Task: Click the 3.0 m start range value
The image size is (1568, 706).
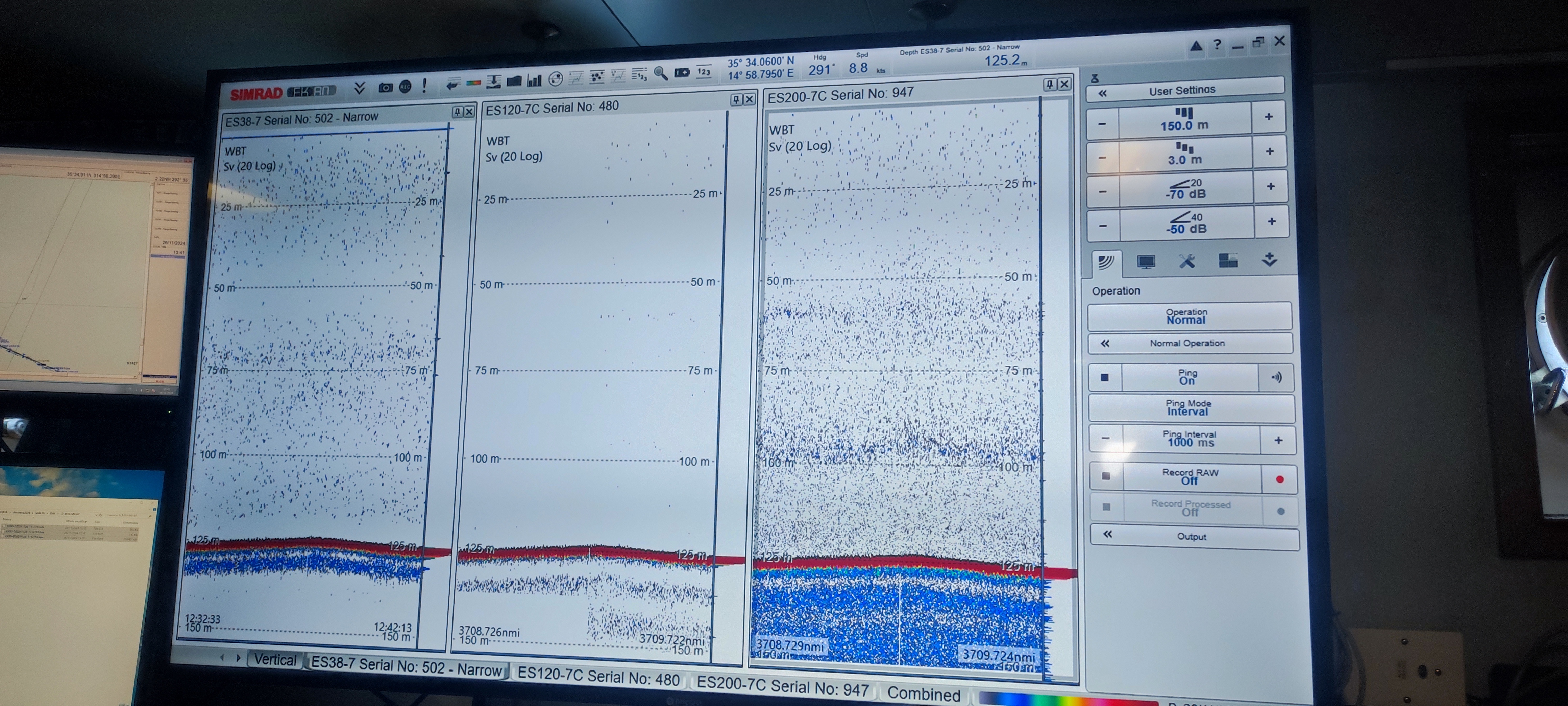Action: point(1185,154)
